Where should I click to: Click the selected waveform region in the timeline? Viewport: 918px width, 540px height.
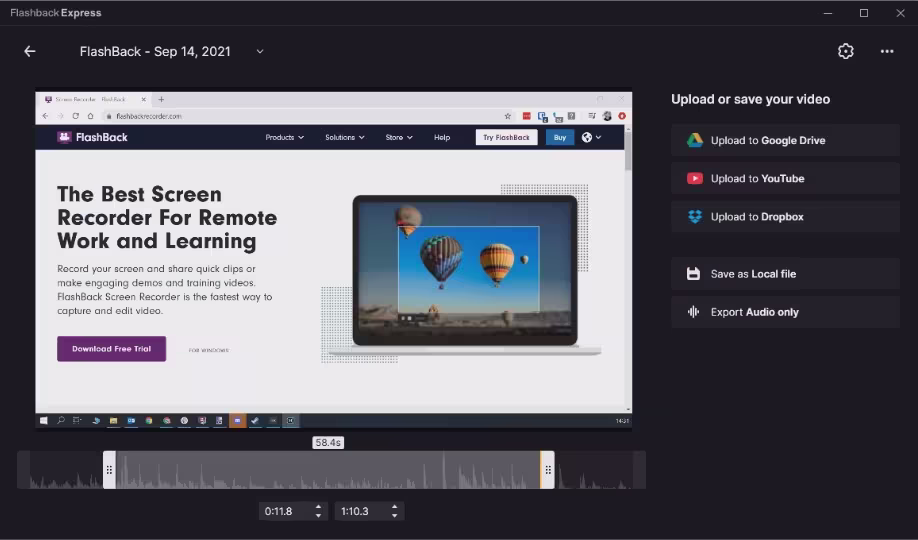(328, 470)
